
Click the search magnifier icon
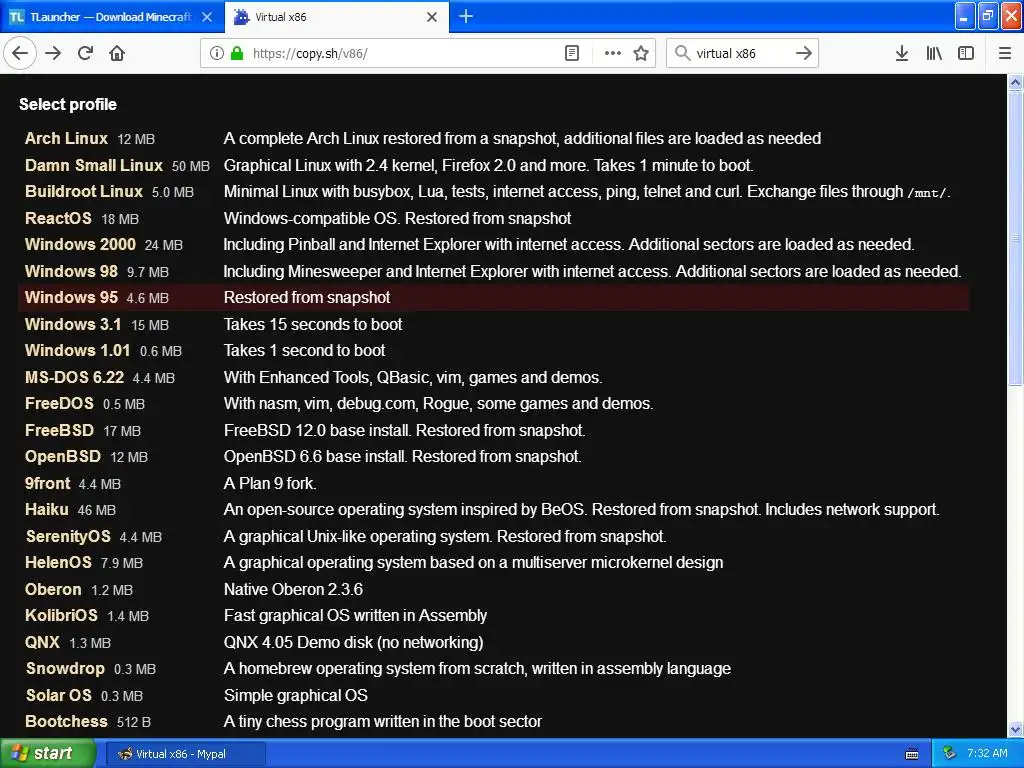click(x=682, y=53)
